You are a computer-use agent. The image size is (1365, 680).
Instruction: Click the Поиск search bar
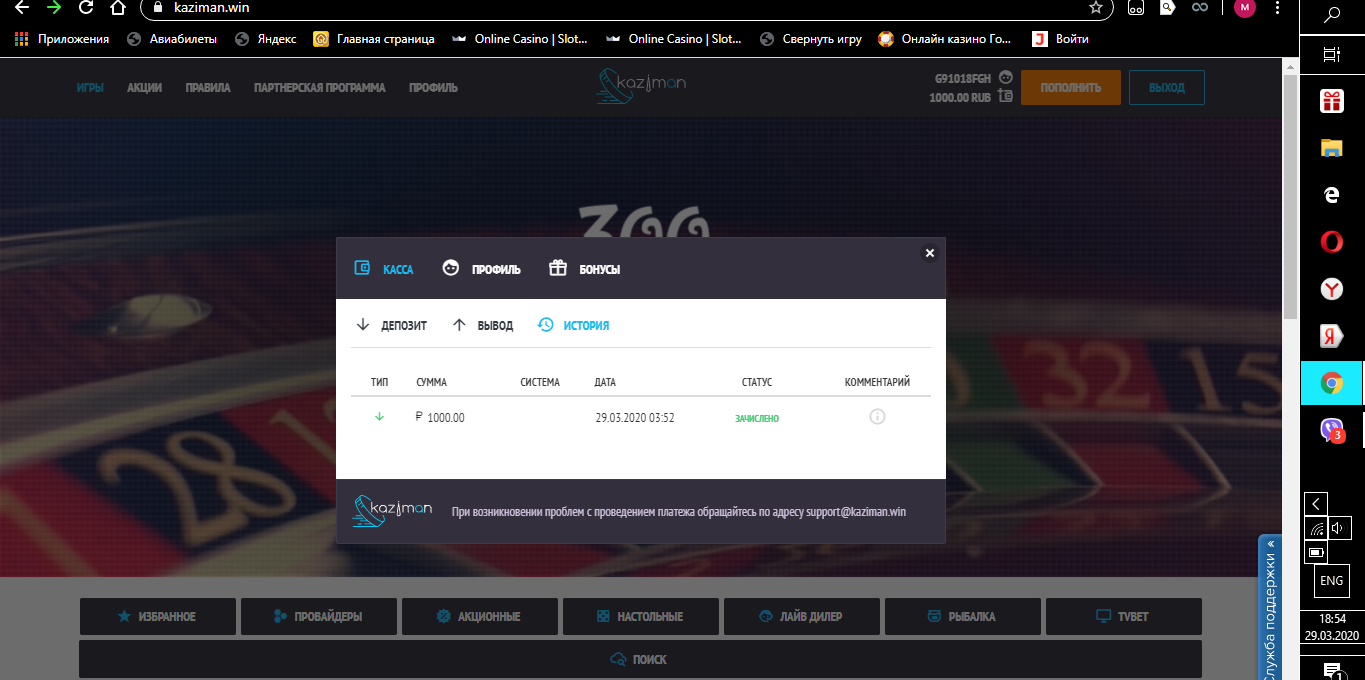pos(640,659)
